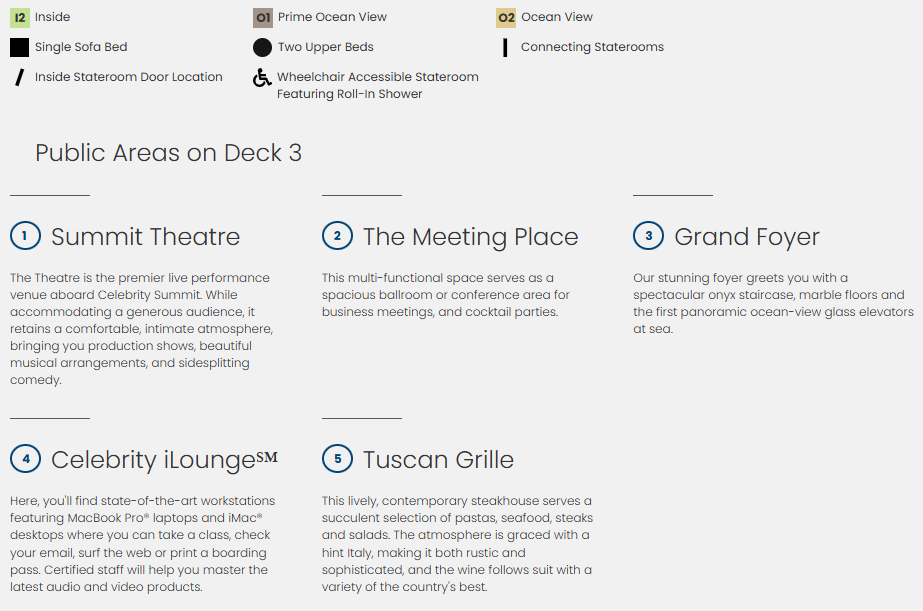Viewport: 923px width, 611px height.
Task: Click the Summit Theatre description paragraph
Action: 141,329
